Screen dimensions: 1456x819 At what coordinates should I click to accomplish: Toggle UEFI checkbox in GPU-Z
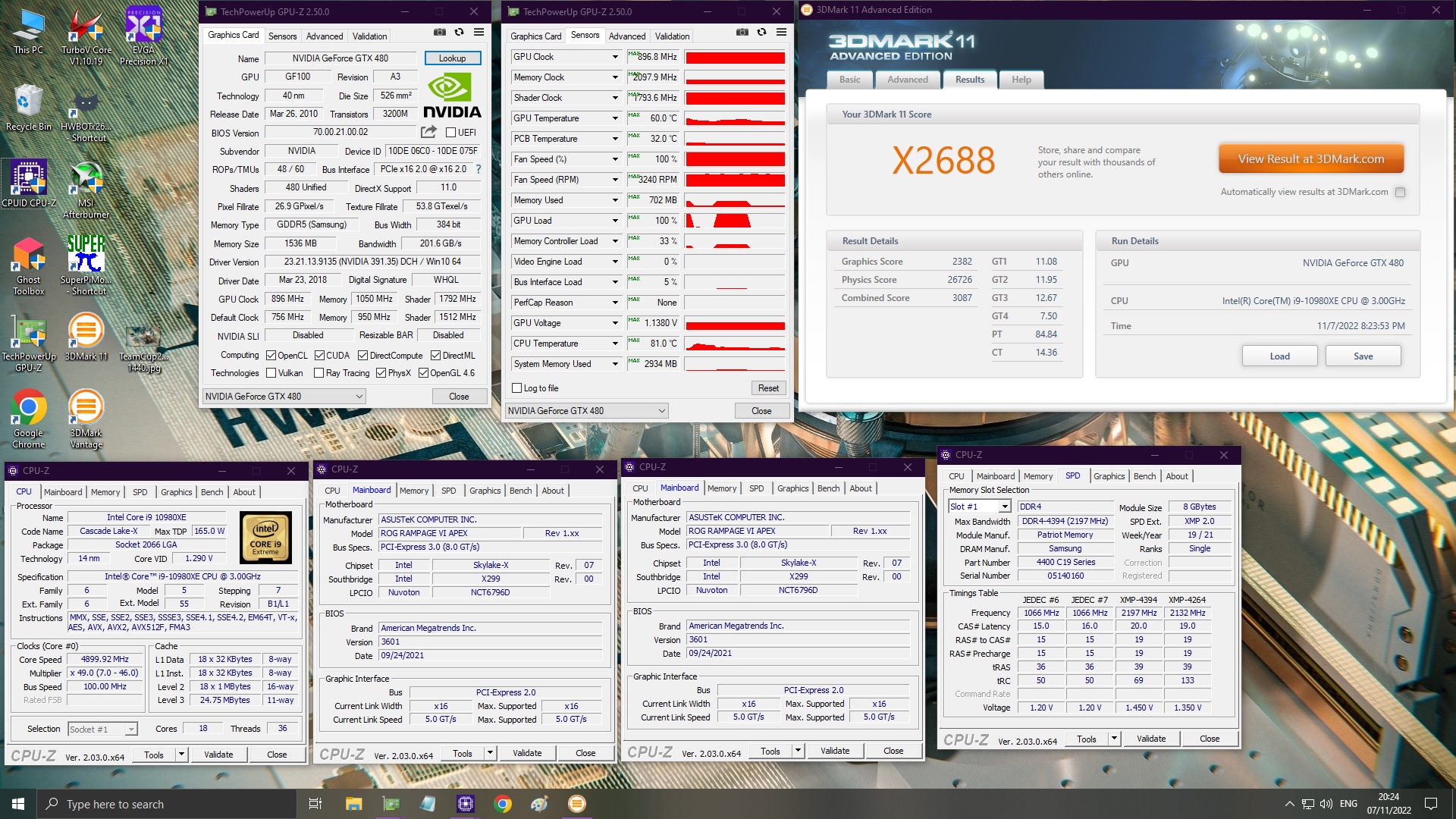(x=450, y=133)
